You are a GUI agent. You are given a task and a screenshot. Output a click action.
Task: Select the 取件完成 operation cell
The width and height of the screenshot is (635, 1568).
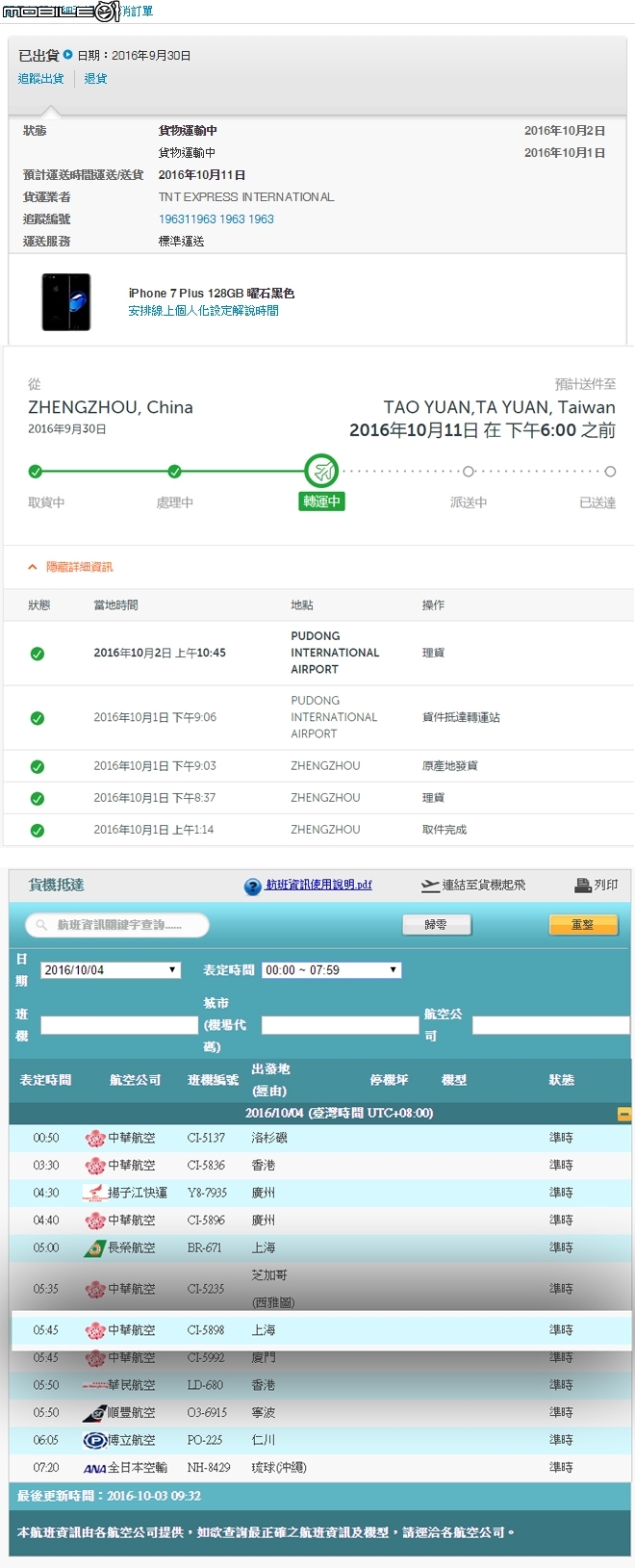(444, 831)
